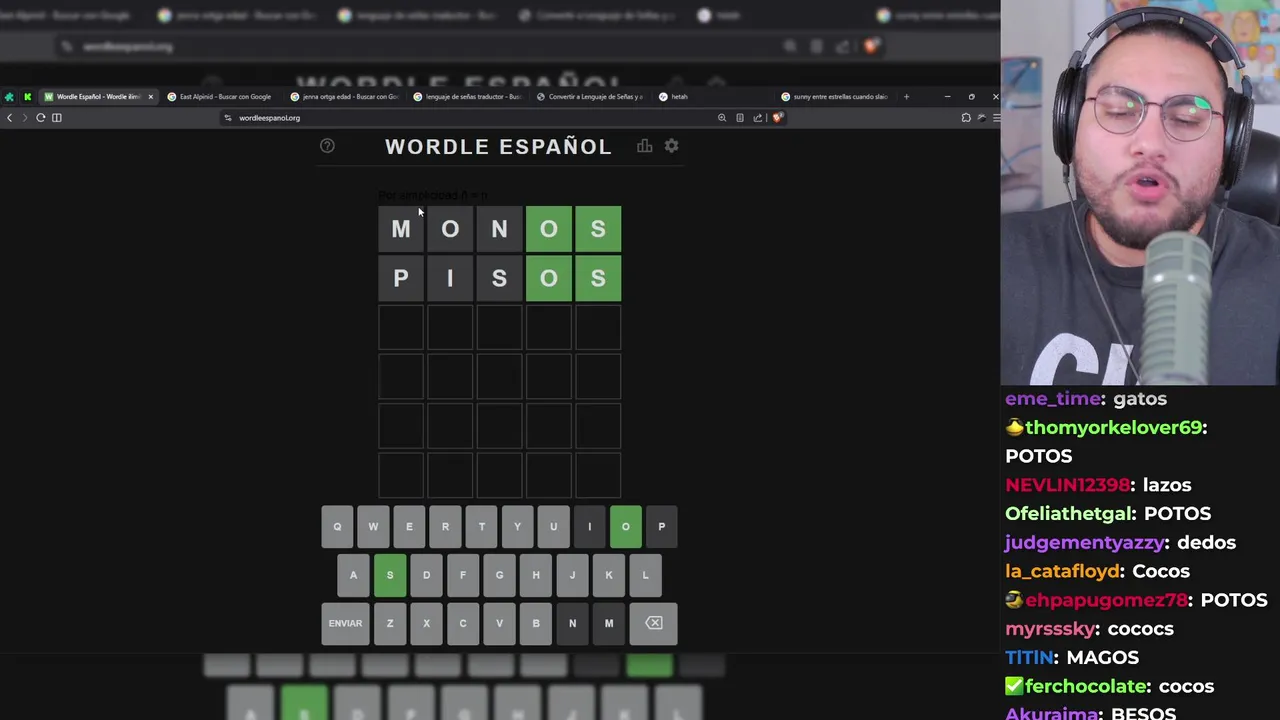The width and height of the screenshot is (1280, 720).
Task: Tap the Q key on the keyboard
Action: click(x=337, y=527)
